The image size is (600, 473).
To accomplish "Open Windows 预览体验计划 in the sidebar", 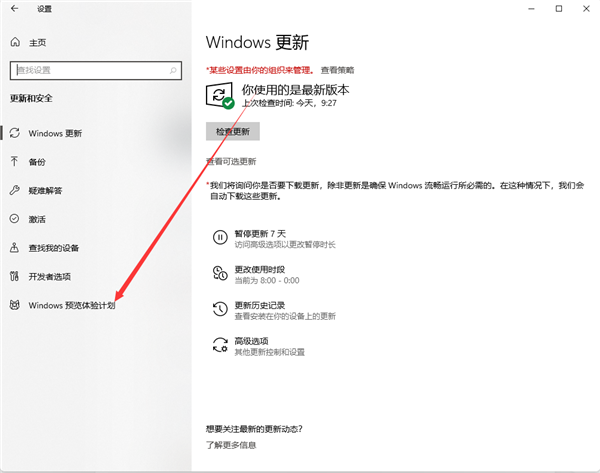I will (71, 305).
